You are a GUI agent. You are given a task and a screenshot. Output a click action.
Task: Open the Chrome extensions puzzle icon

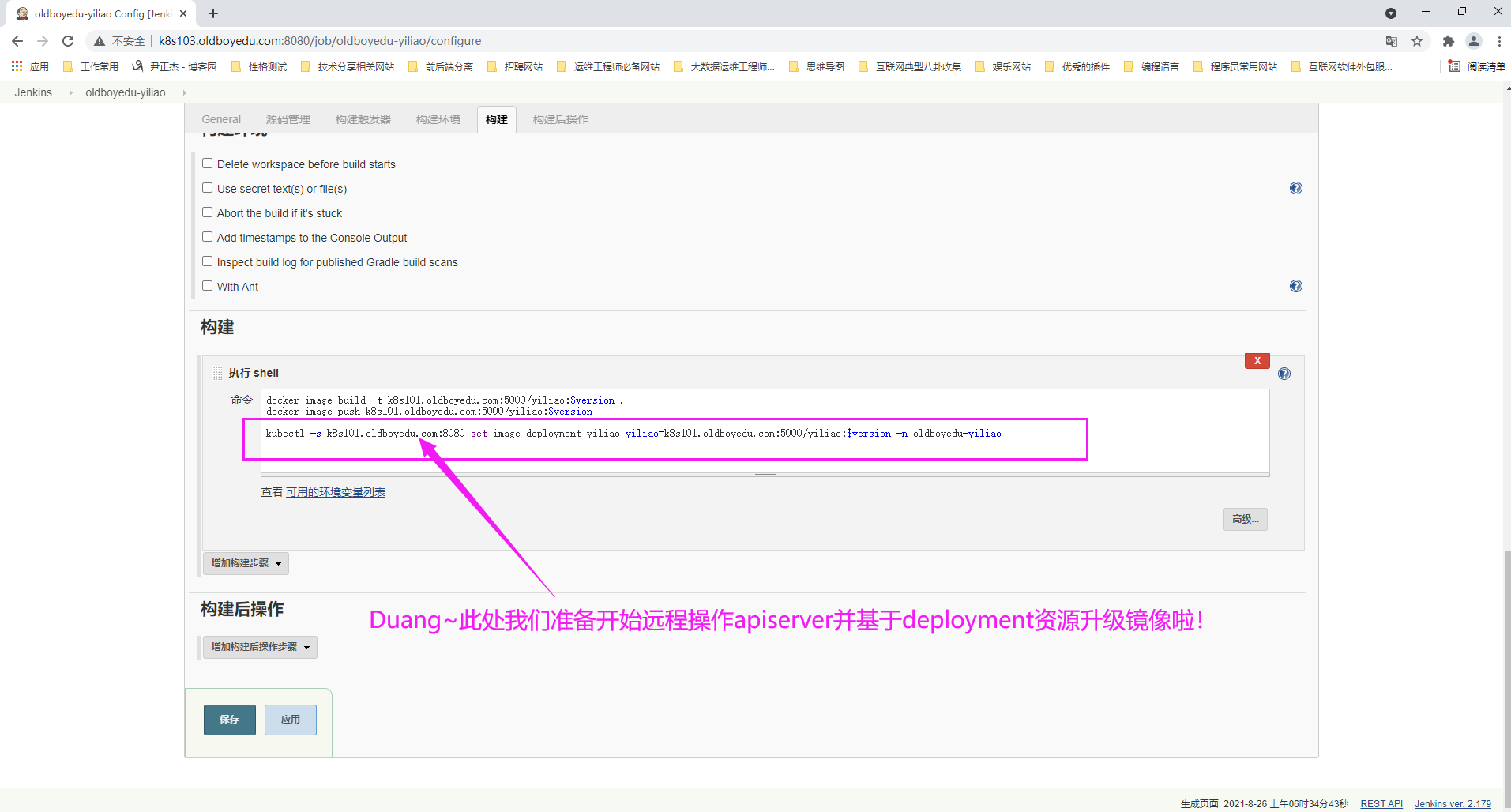1448,41
